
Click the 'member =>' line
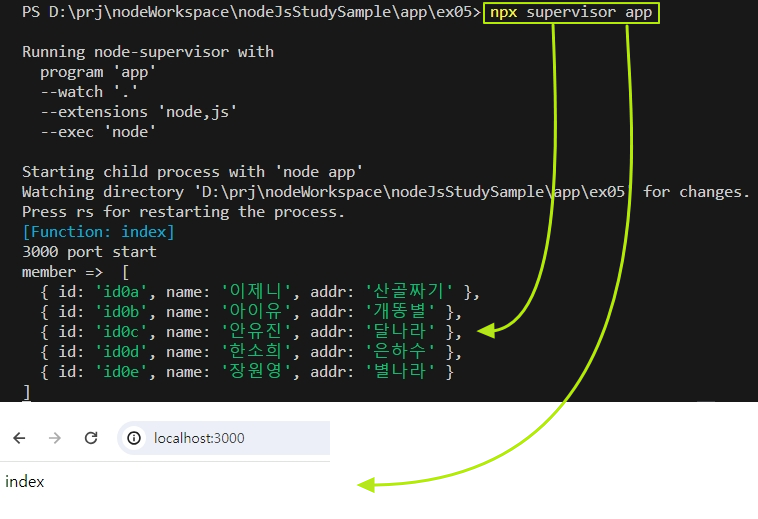click(x=75, y=272)
